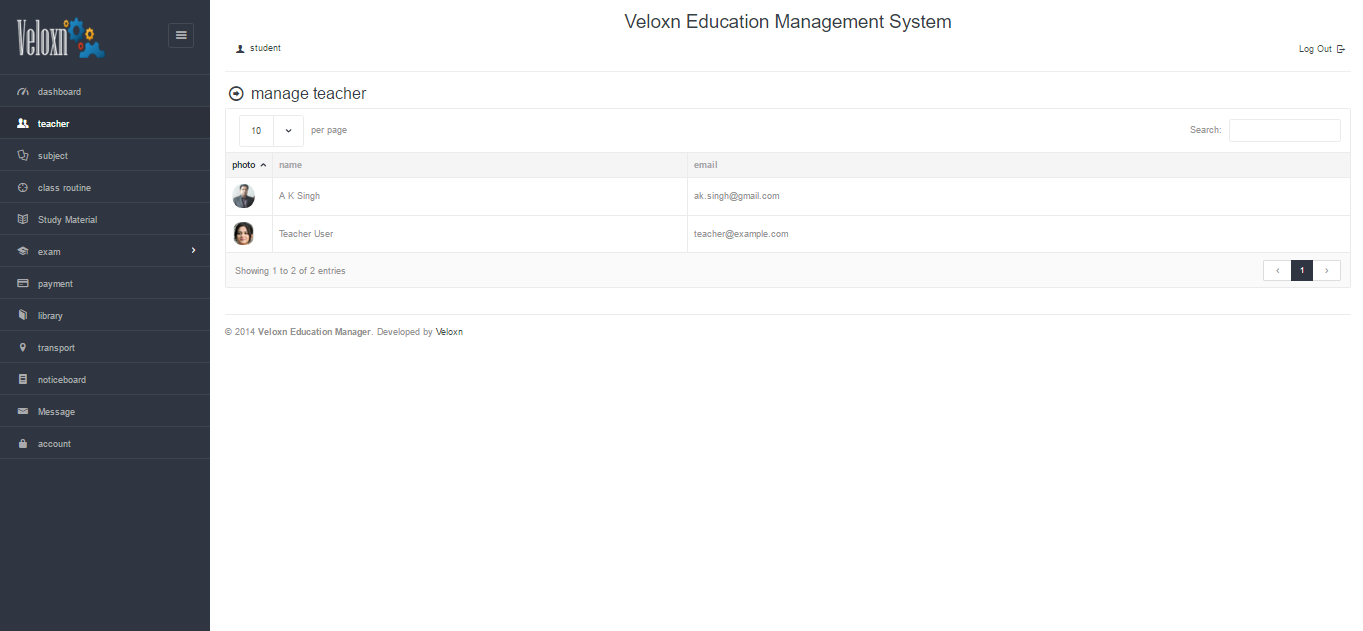Image resolution: width=1363 pixels, height=631 pixels.
Task: Click the library icon in sidebar
Action: coord(23,316)
